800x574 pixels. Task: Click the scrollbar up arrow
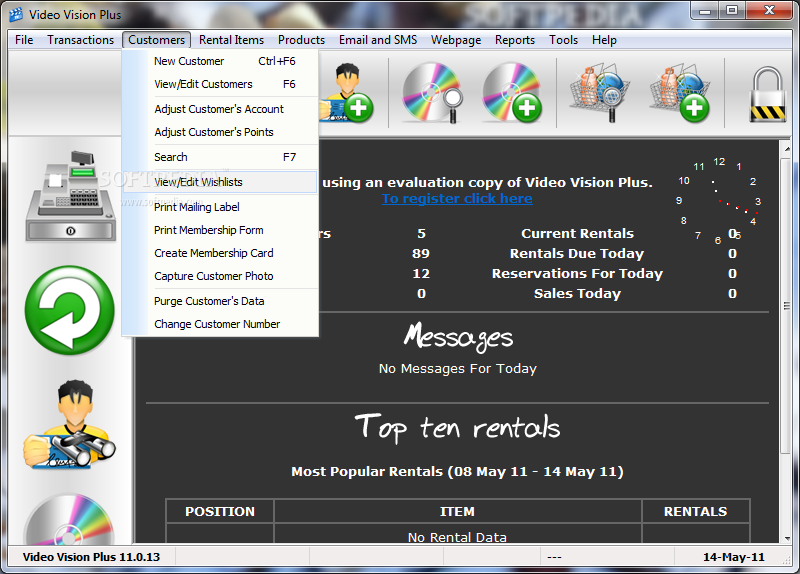pyautogui.click(x=786, y=148)
